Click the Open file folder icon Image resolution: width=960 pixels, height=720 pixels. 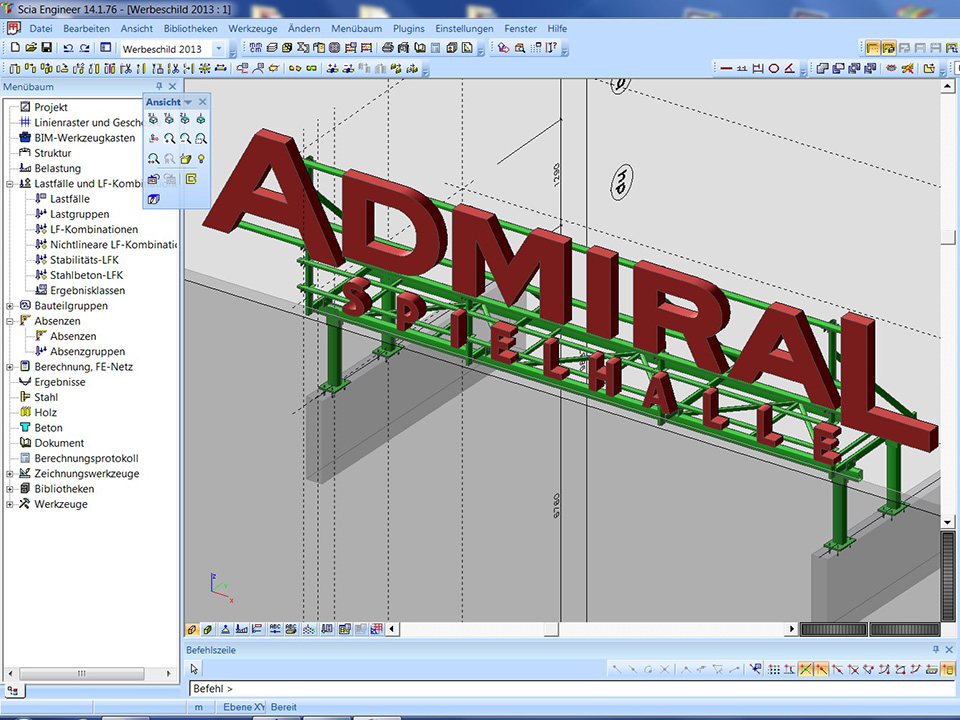[31, 47]
